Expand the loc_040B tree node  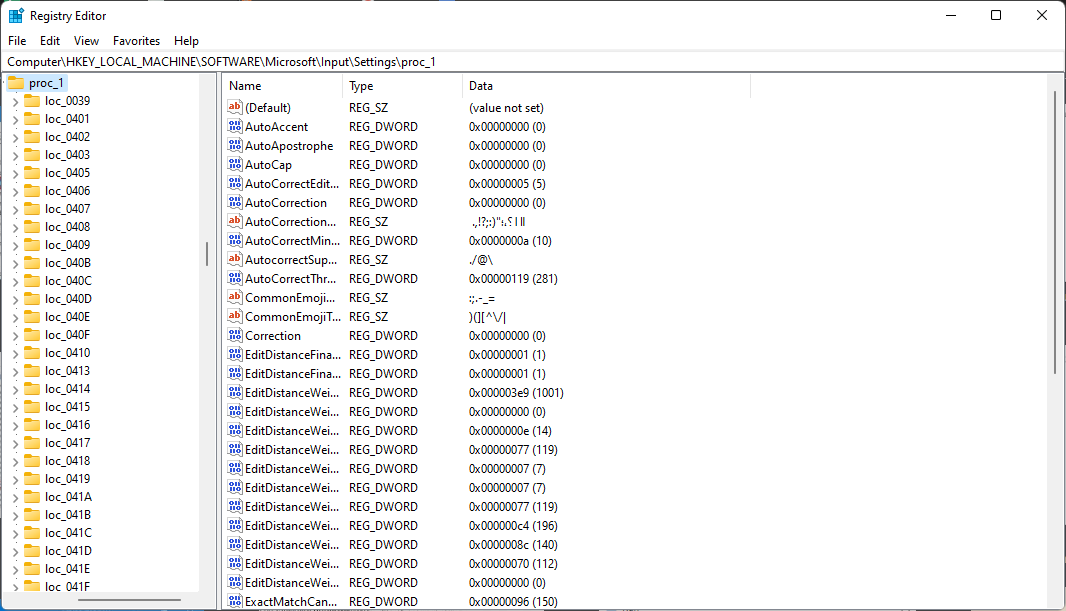point(15,264)
